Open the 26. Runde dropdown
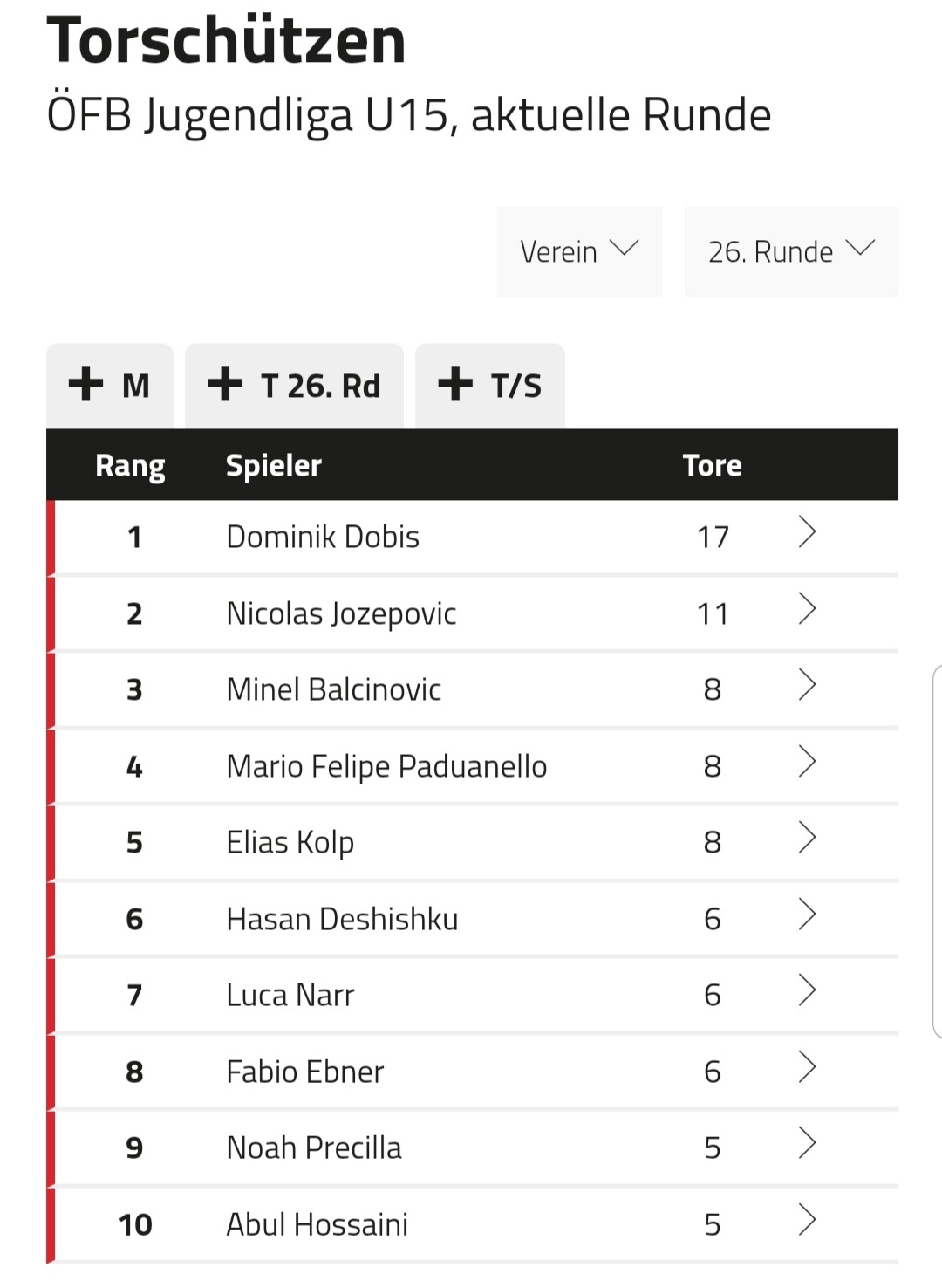 (x=790, y=251)
